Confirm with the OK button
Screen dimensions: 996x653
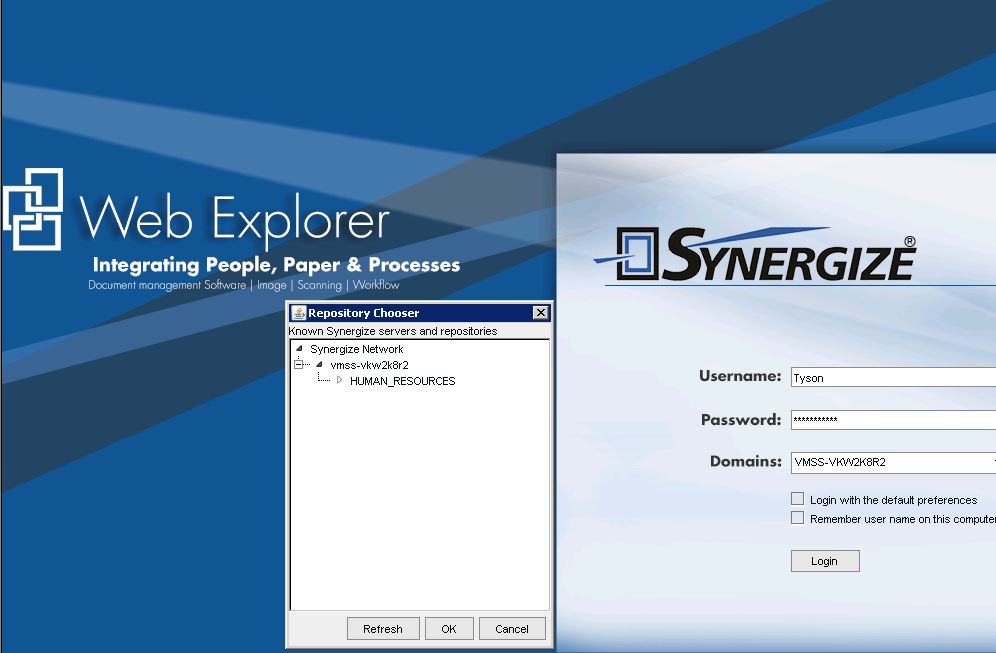tap(449, 629)
